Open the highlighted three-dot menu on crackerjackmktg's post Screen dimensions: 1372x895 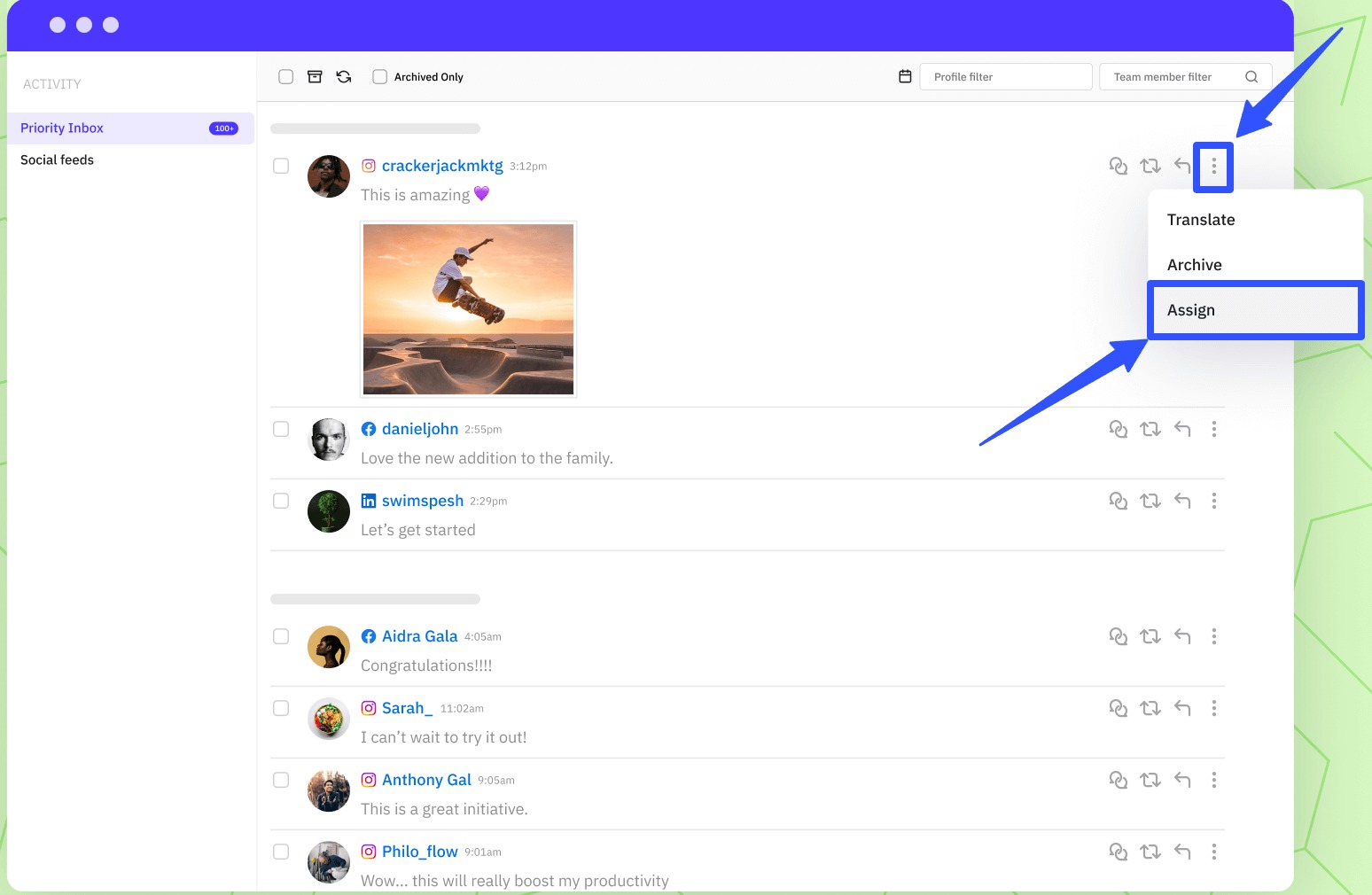(1213, 166)
